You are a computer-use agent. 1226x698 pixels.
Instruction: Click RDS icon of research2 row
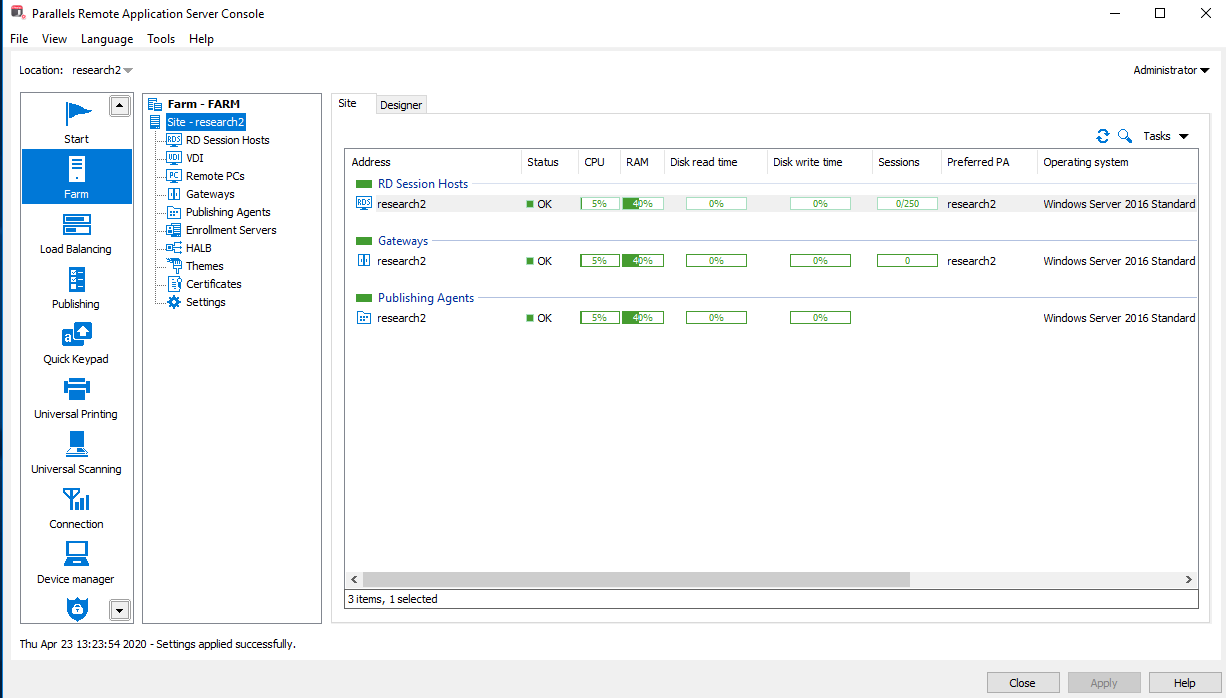[x=364, y=203]
